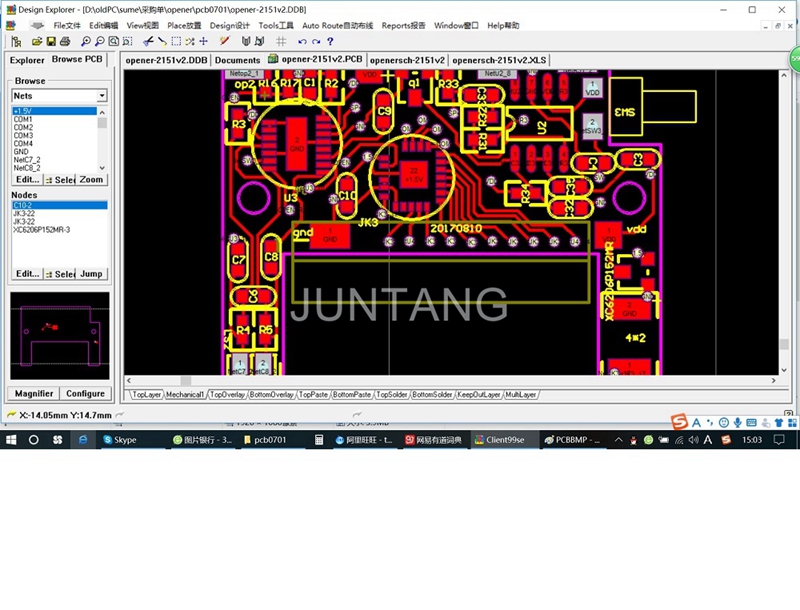Select the KeepOutLayer layer tab
Screen dimensions: 800x610
479,395
